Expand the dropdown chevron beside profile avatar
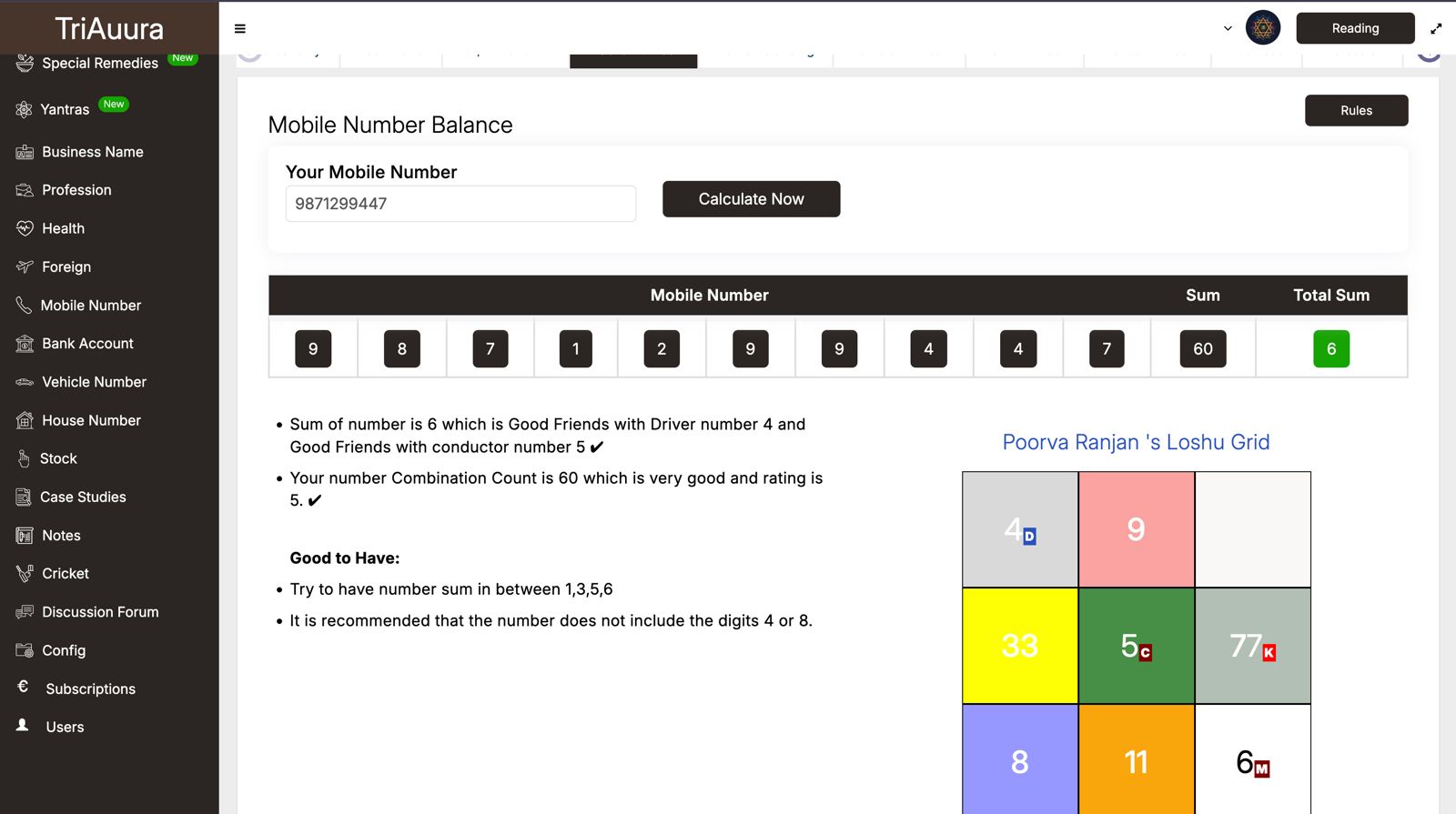The width and height of the screenshot is (1456, 814). [1228, 28]
